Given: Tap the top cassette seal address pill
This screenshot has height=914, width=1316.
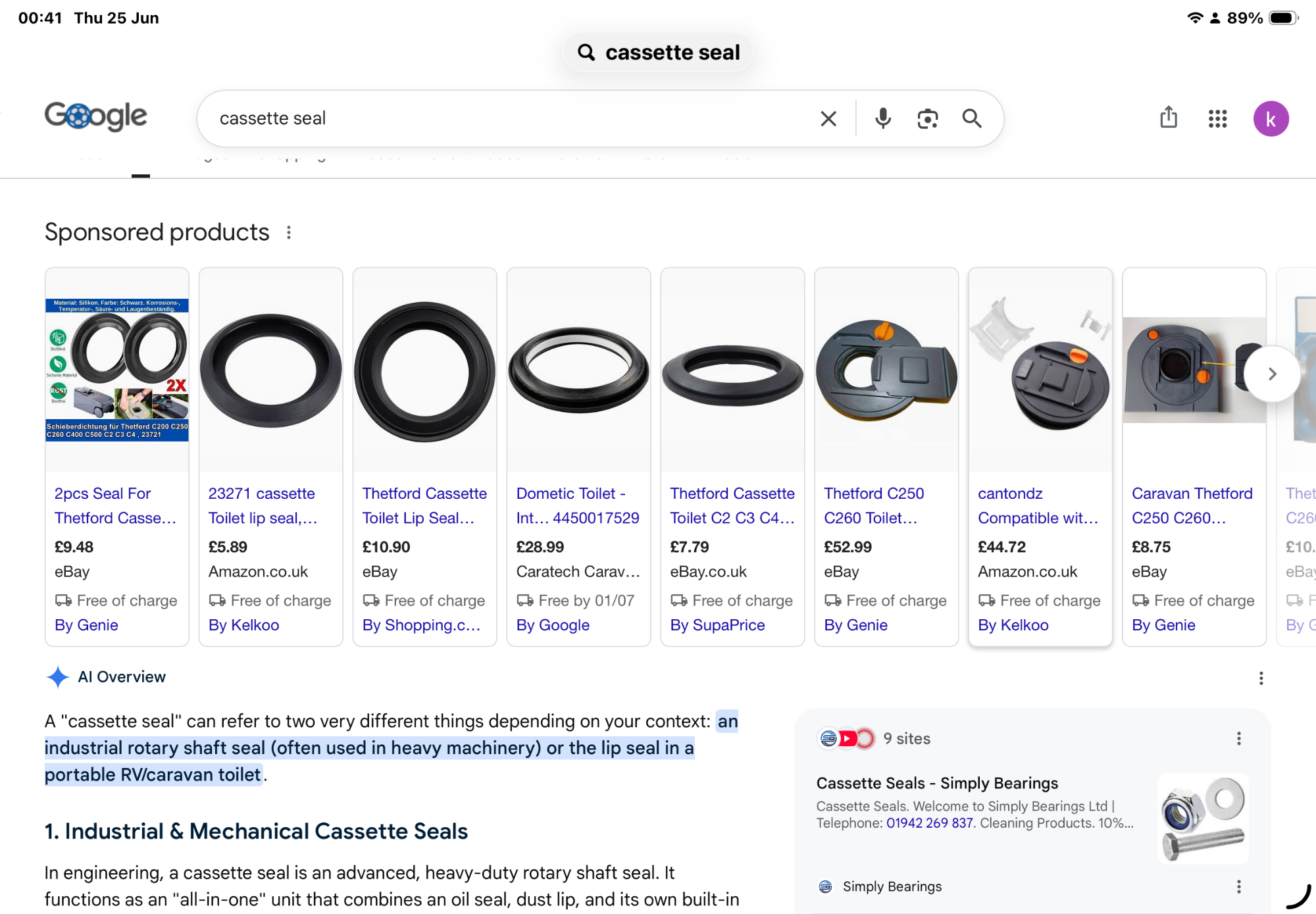Looking at the screenshot, I should tap(658, 53).
